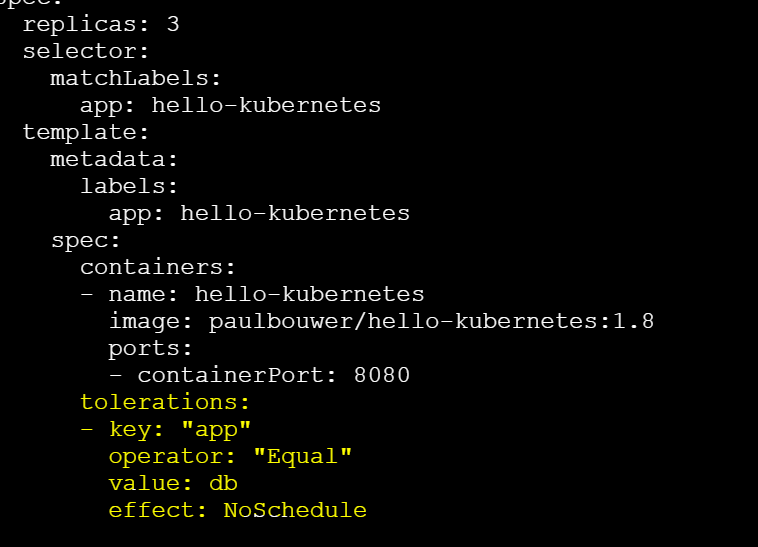Click the replica count value 3

pos(173,23)
